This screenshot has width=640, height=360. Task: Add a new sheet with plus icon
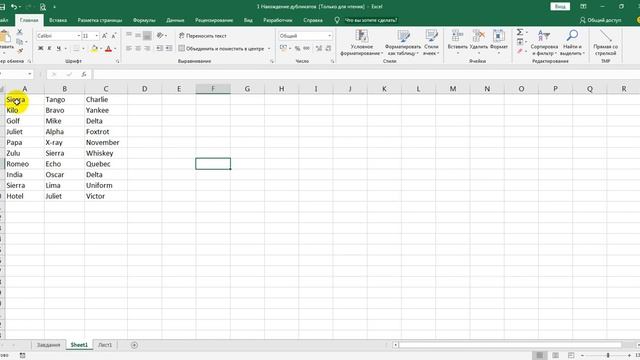tap(134, 345)
